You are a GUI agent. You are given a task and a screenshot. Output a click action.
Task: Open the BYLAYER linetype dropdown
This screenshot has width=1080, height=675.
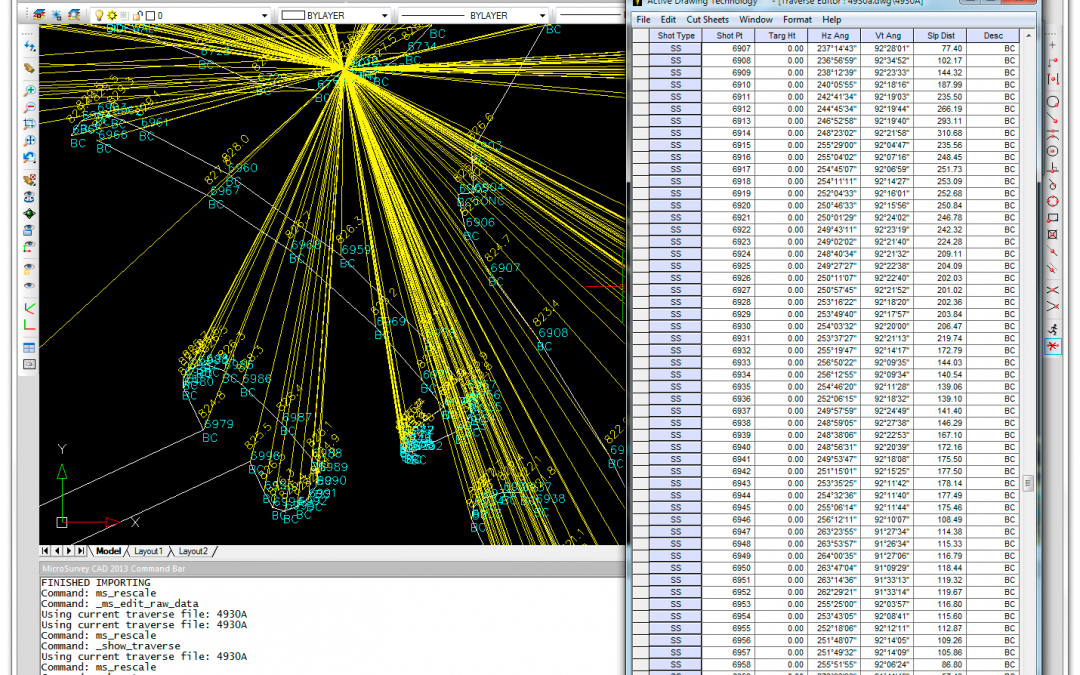click(542, 16)
